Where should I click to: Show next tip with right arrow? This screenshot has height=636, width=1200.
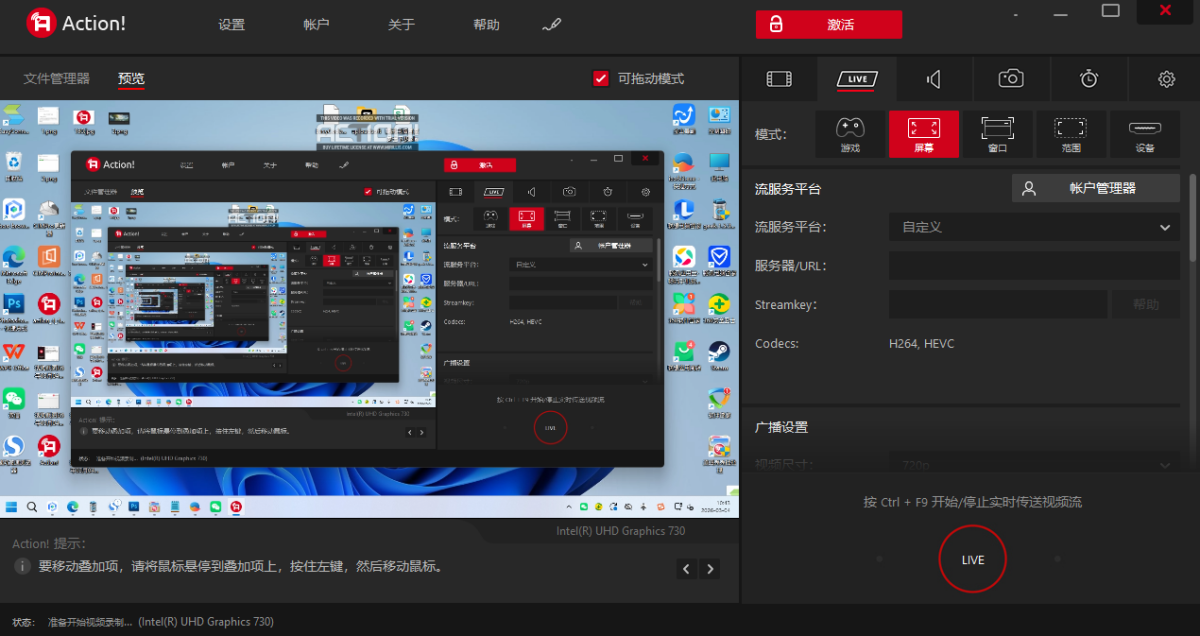[710, 569]
